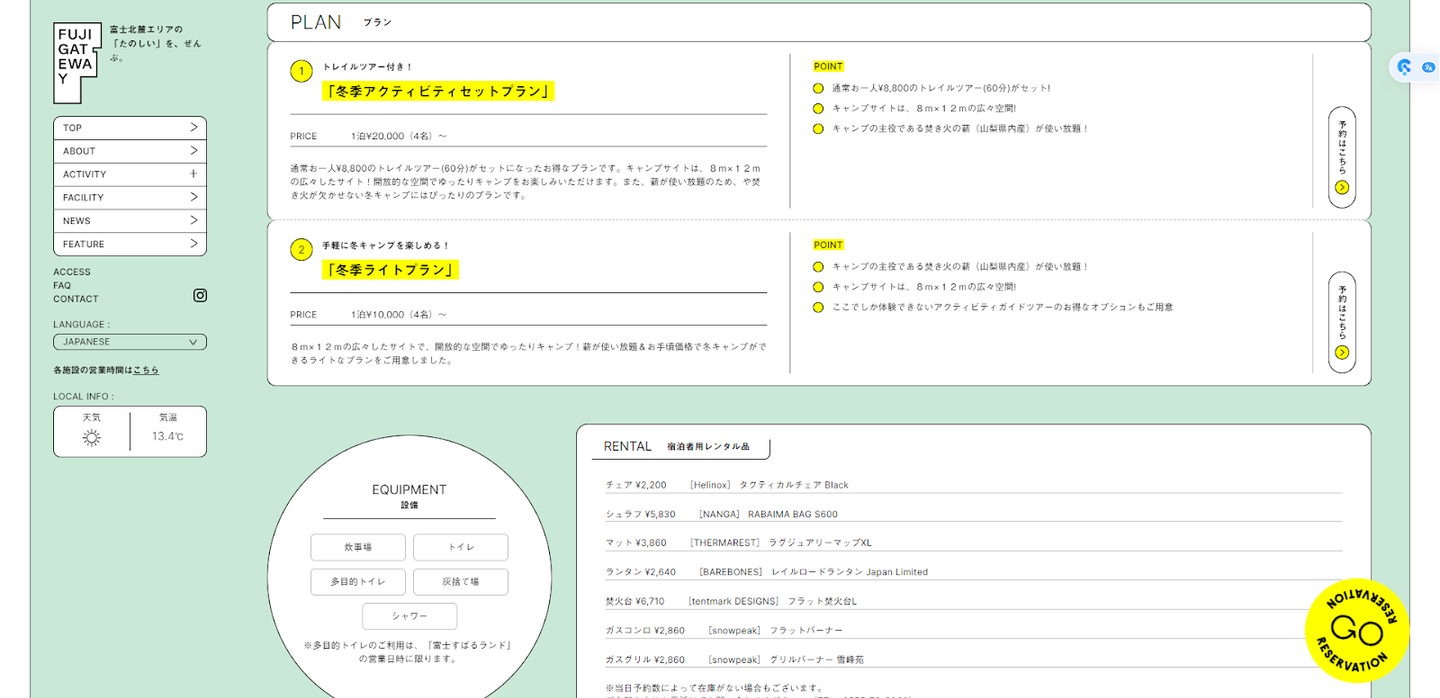Click the 多目的トイレ equipment button
The image size is (1440, 698).
358,582
